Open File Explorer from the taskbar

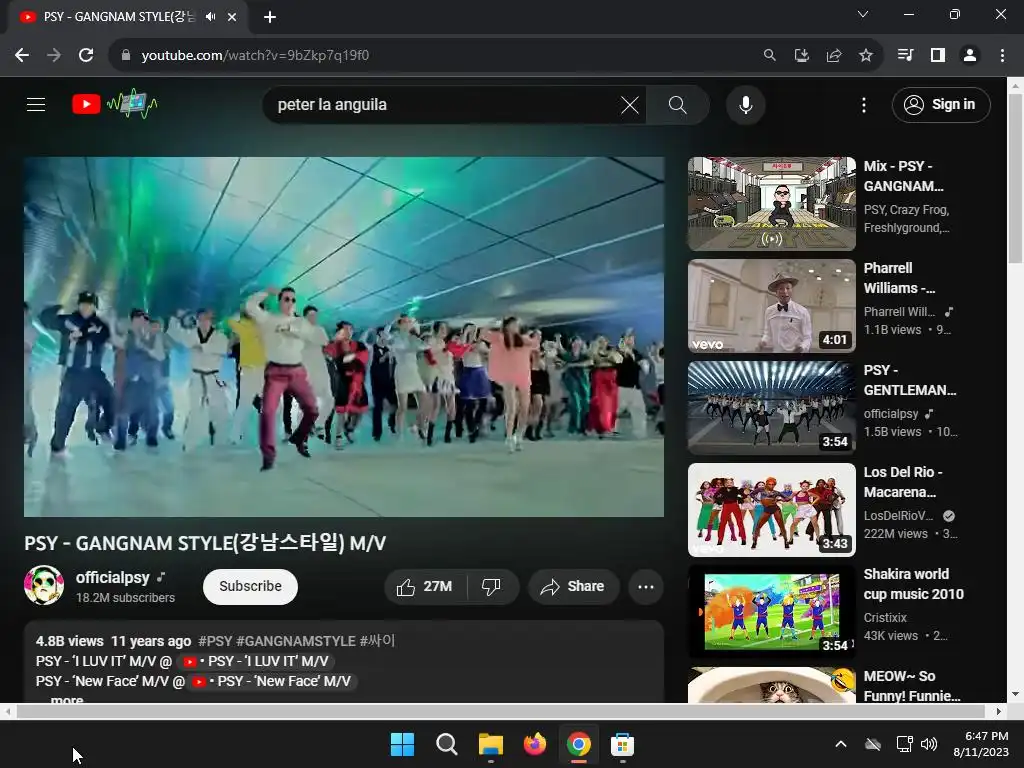[490, 744]
